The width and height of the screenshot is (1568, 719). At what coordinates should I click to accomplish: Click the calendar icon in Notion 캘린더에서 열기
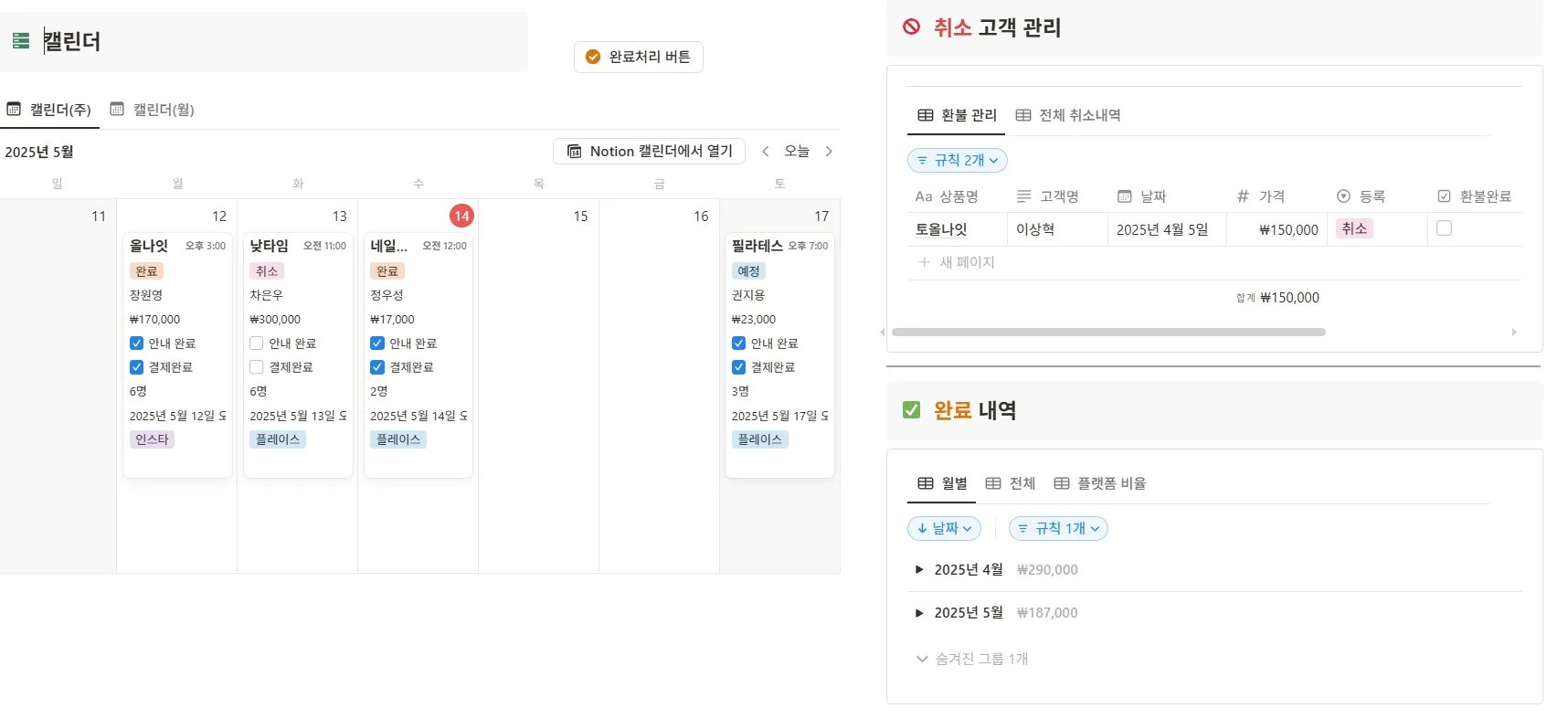[574, 152]
